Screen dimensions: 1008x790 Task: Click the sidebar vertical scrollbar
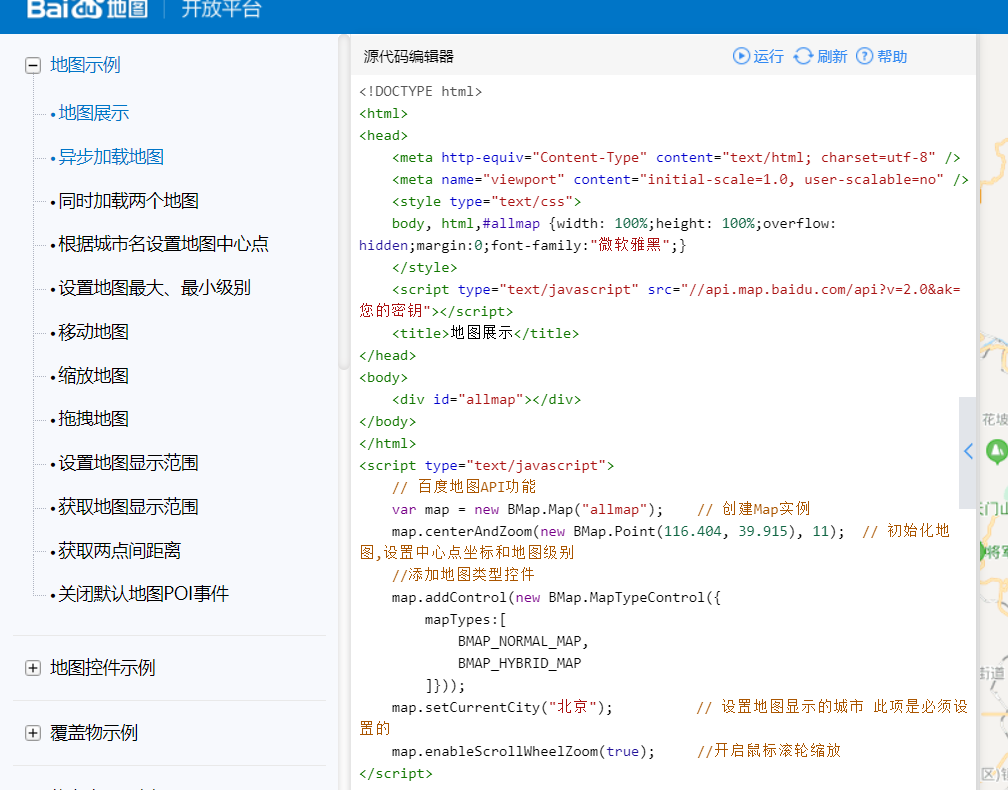pos(344,202)
